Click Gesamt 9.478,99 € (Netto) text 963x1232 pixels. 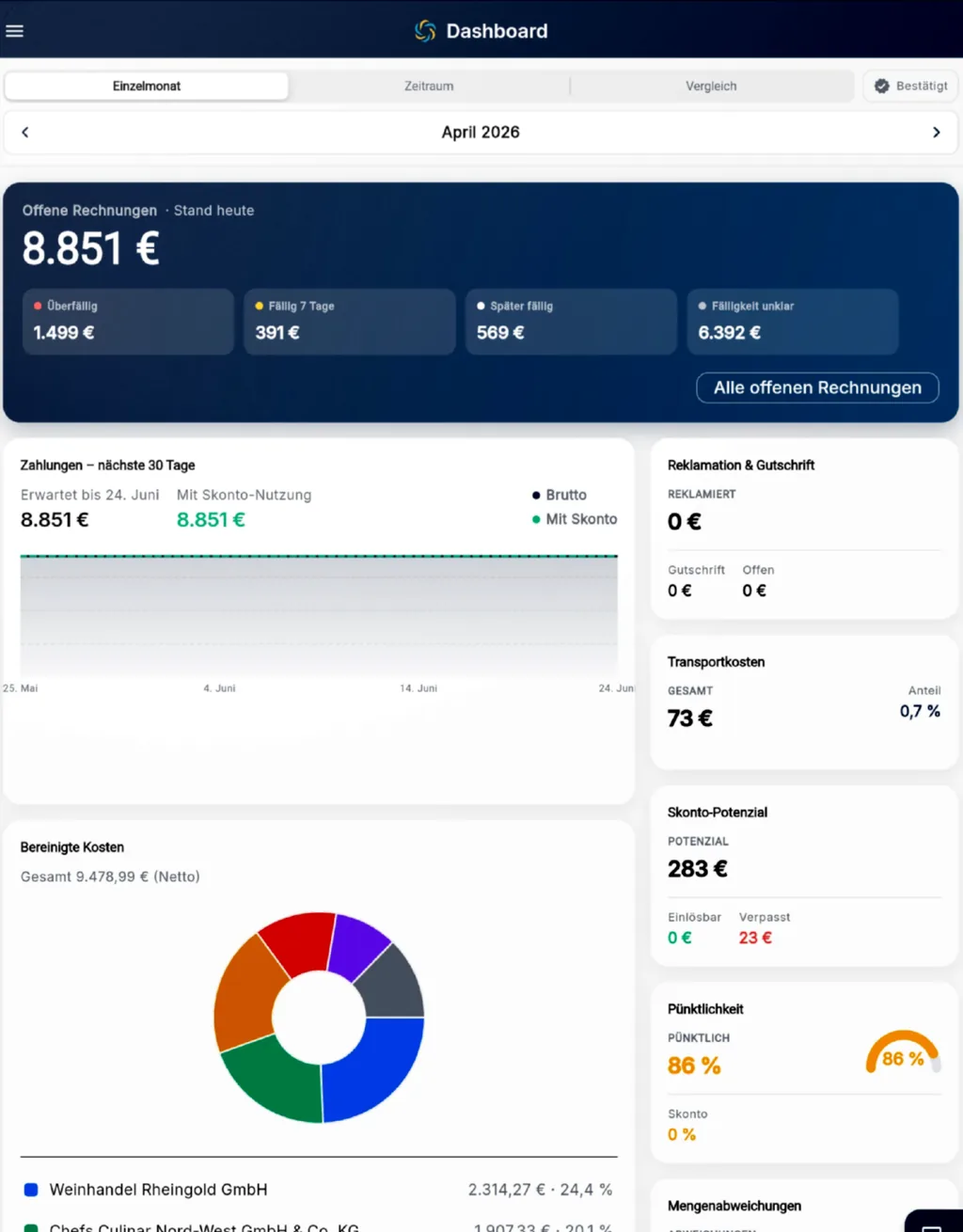tap(110, 877)
